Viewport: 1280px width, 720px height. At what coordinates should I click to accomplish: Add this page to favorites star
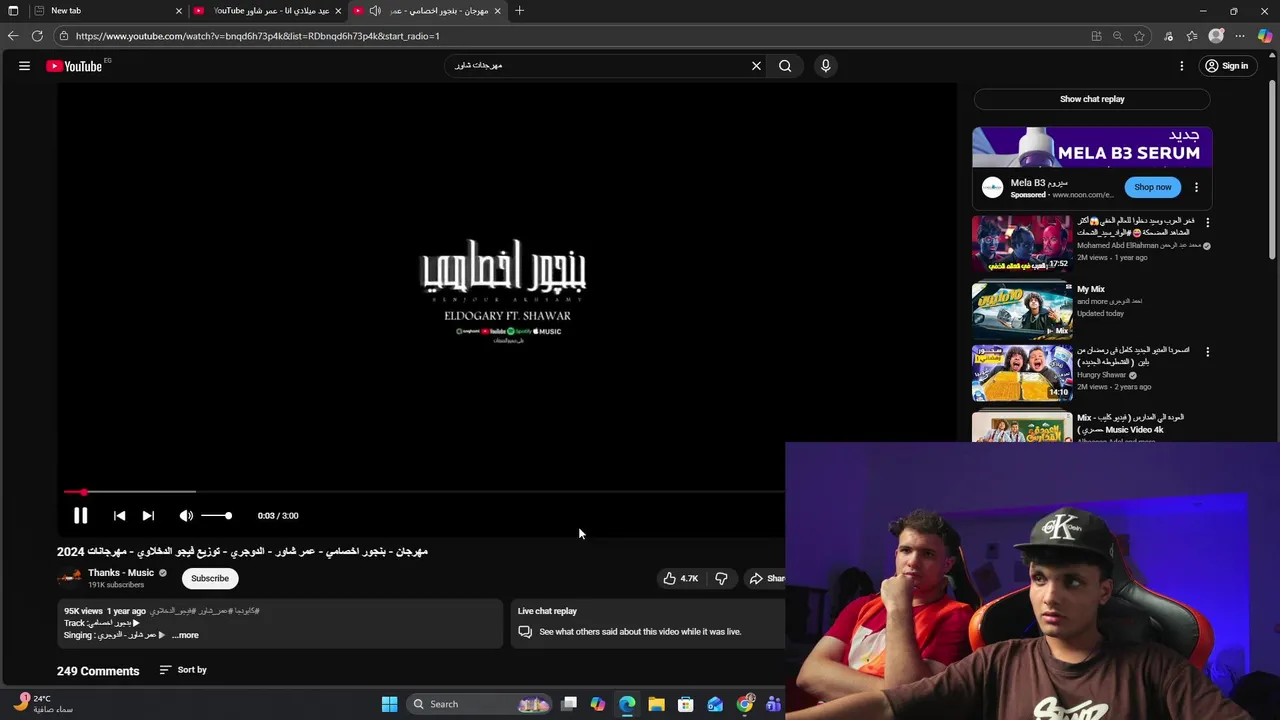coord(1139,36)
